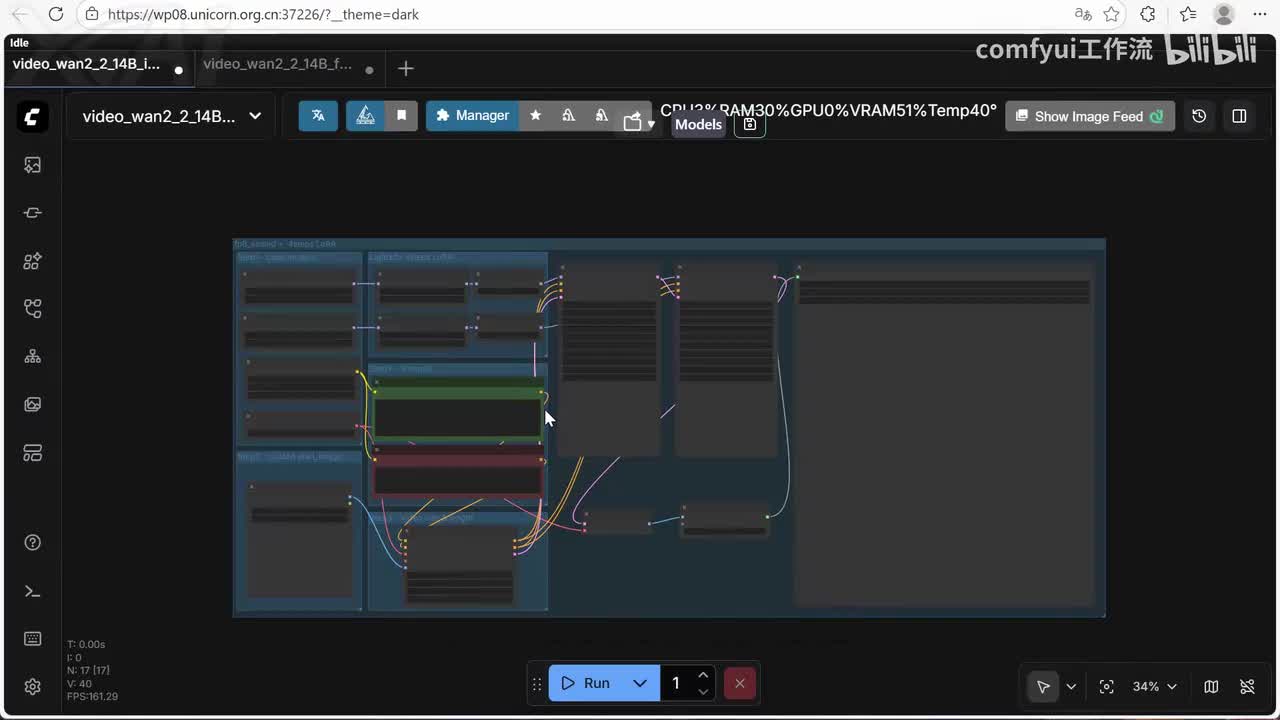Reload the browser page
1280x720 pixels.
56,14
